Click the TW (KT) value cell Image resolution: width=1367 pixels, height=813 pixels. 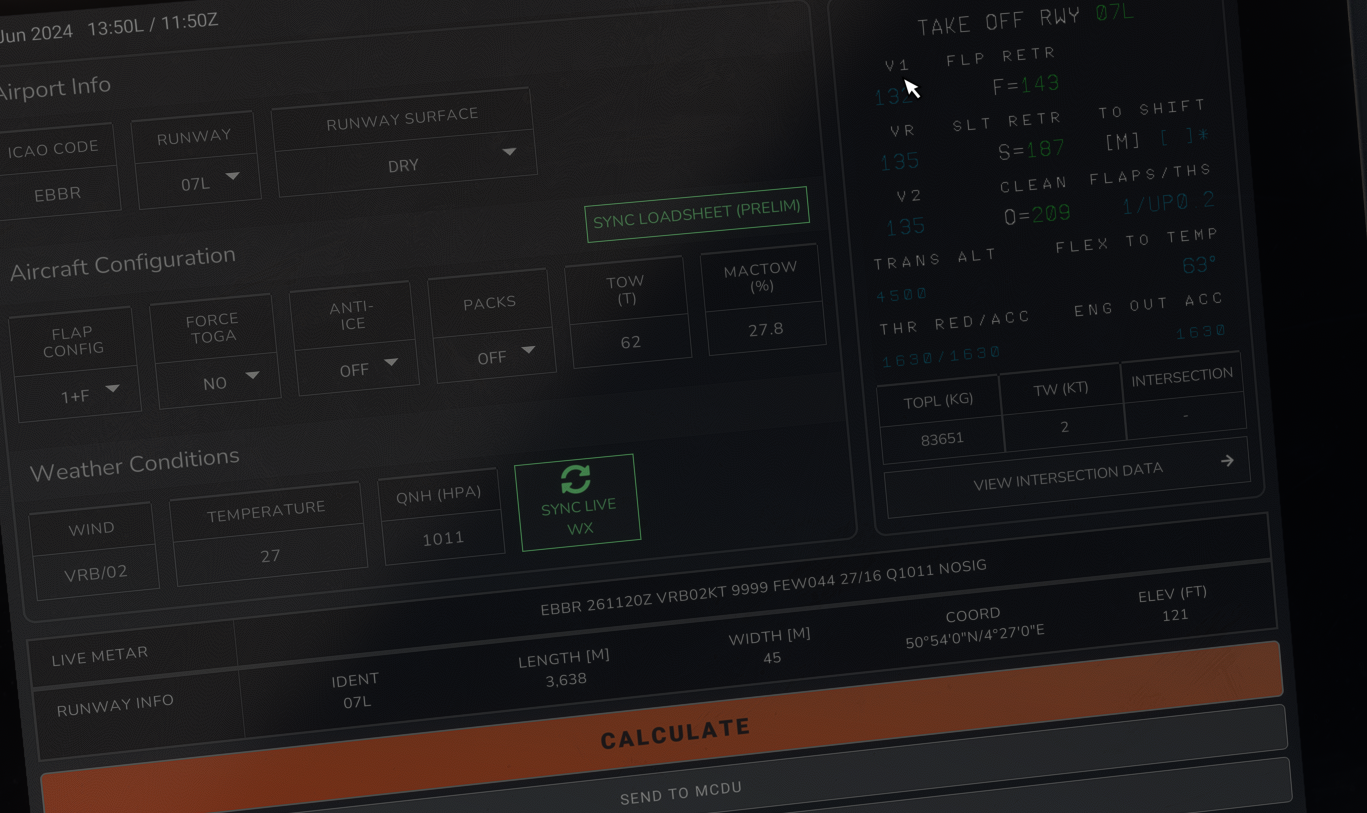point(1064,426)
